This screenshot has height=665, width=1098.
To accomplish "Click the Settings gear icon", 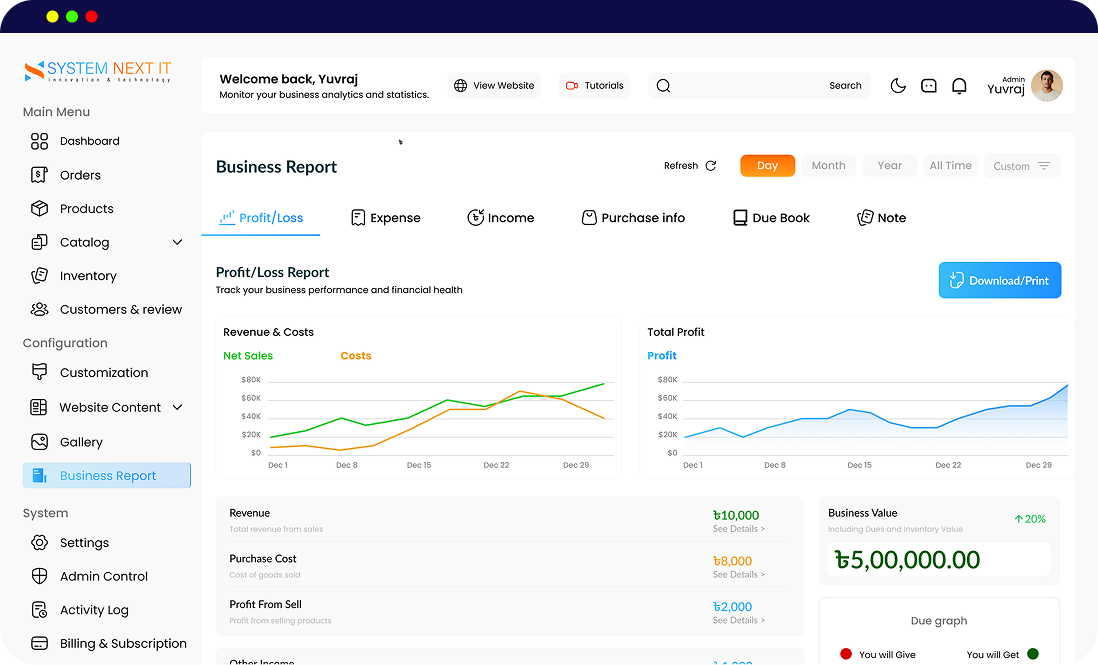I will 39,542.
